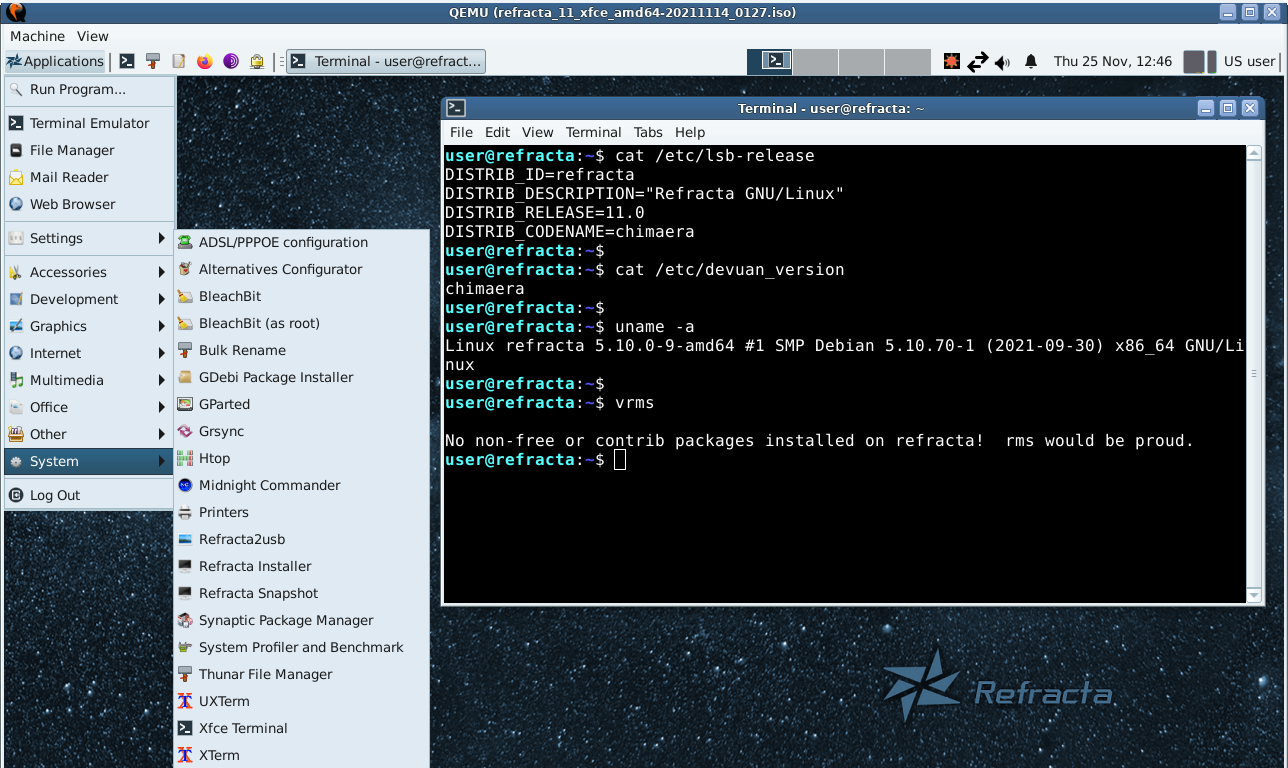1288x768 pixels.
Task: Open the Tabs menu in the terminal
Action: click(648, 132)
